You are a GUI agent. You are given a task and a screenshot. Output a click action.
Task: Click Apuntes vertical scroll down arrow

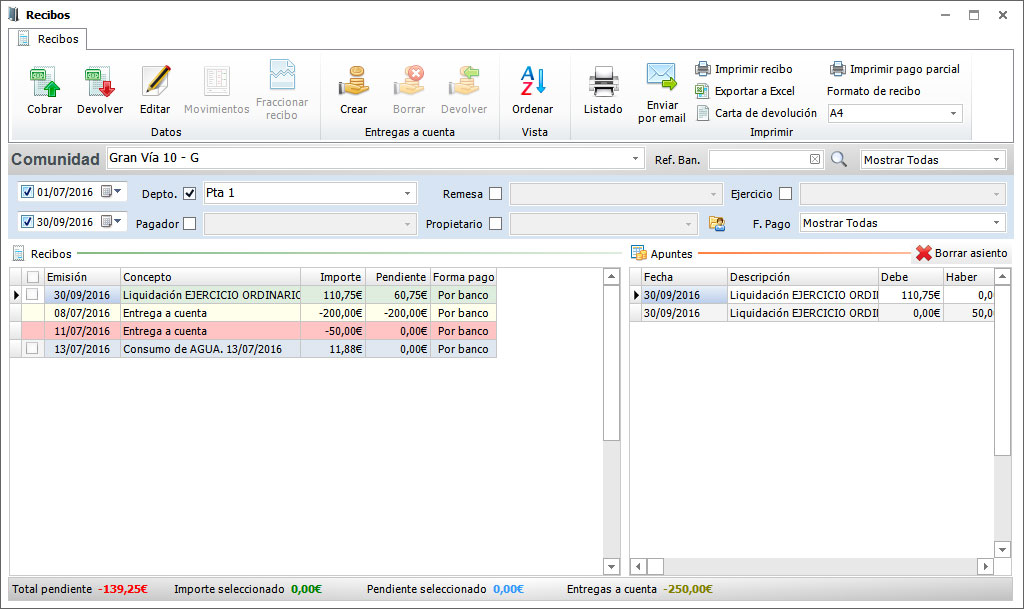(1002, 550)
